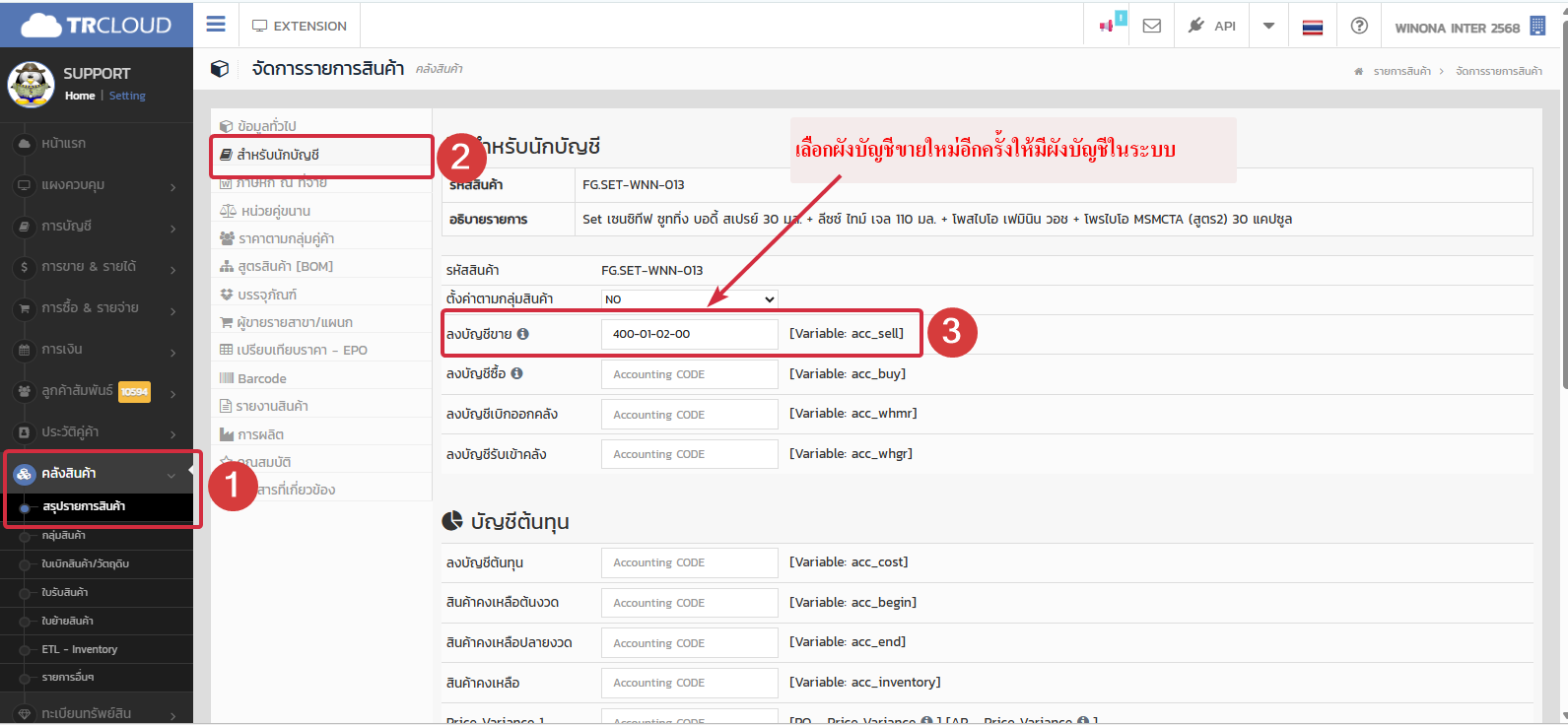Open the EXTENSION menu item

[x=300, y=26]
